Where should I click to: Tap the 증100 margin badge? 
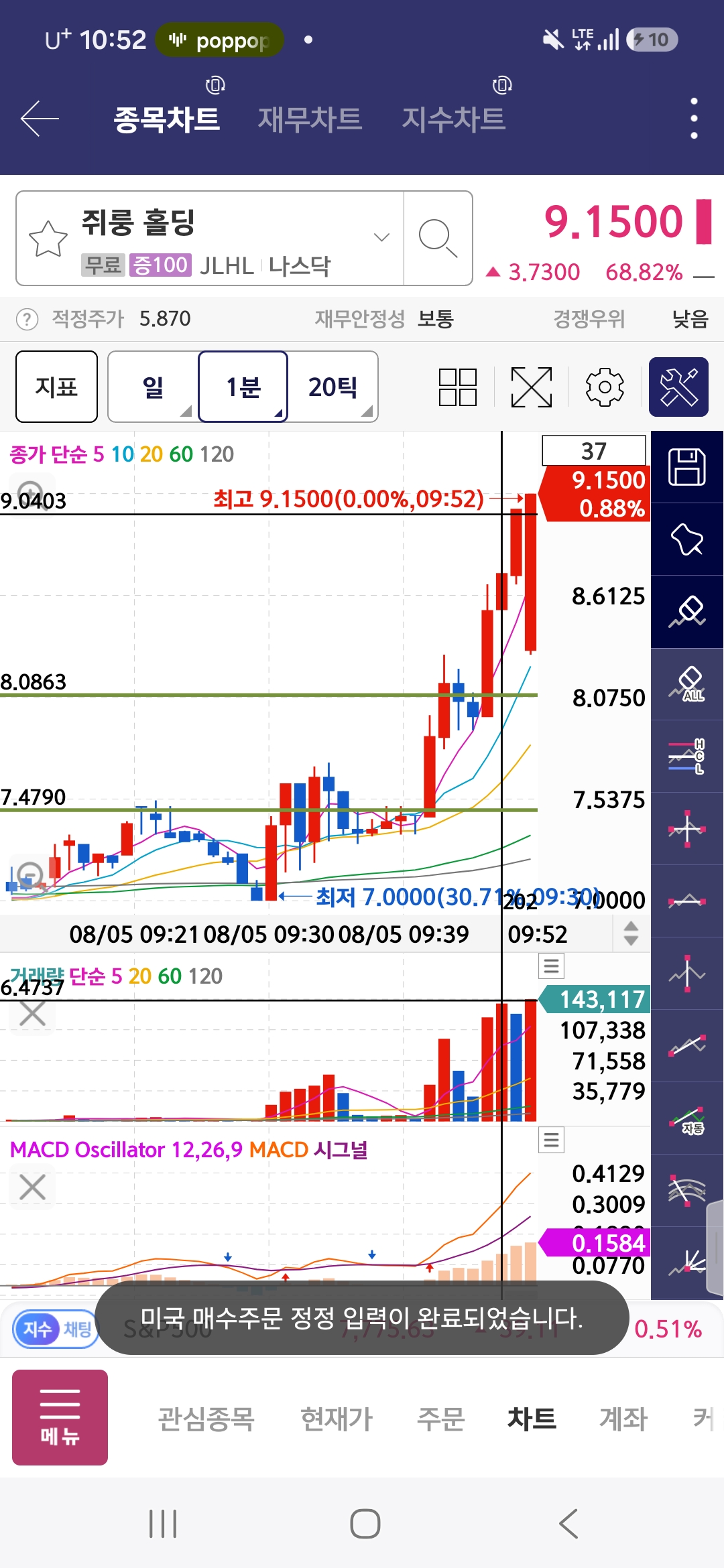pyautogui.click(x=160, y=265)
